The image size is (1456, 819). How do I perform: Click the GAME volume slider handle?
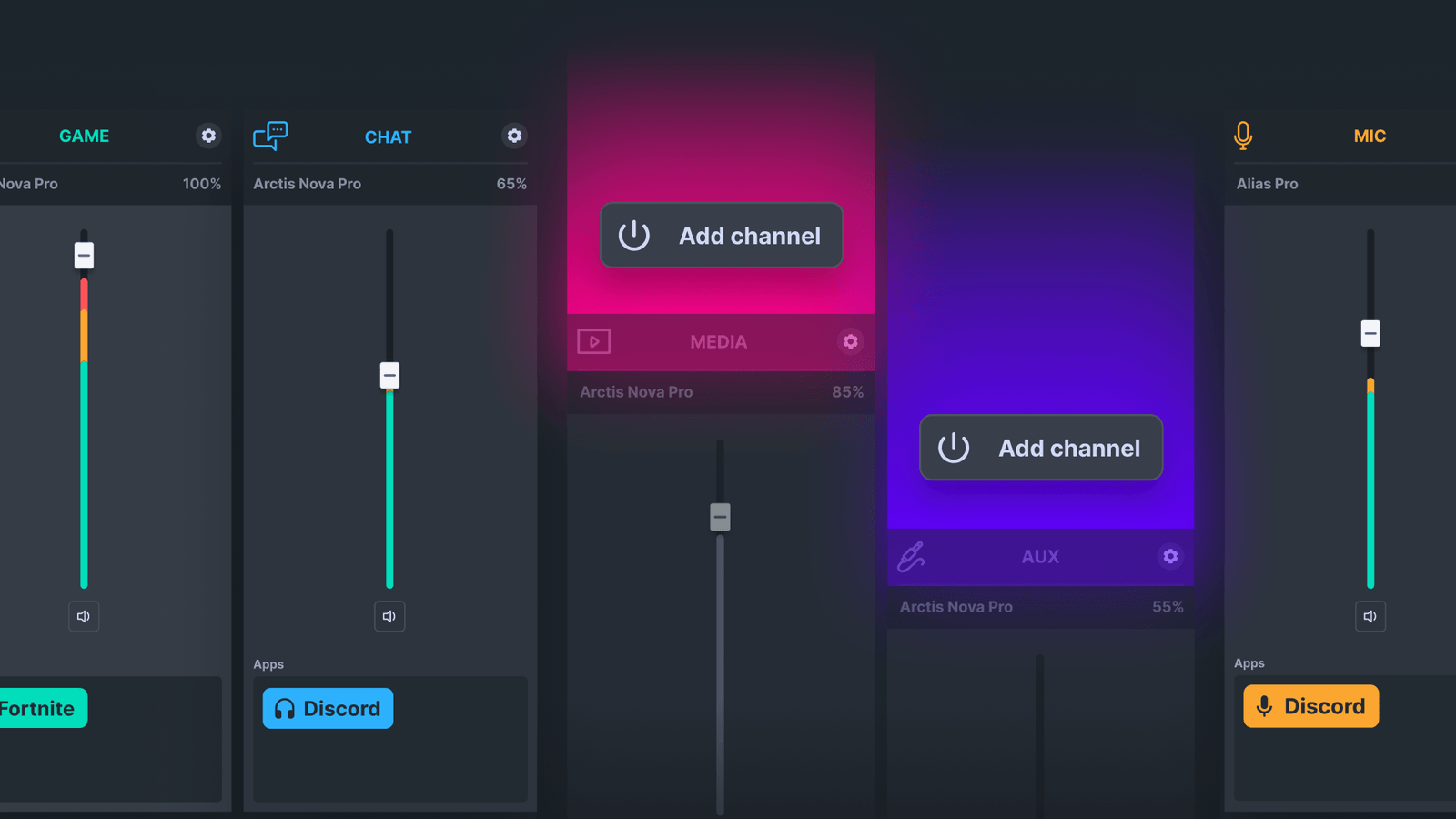point(84,255)
